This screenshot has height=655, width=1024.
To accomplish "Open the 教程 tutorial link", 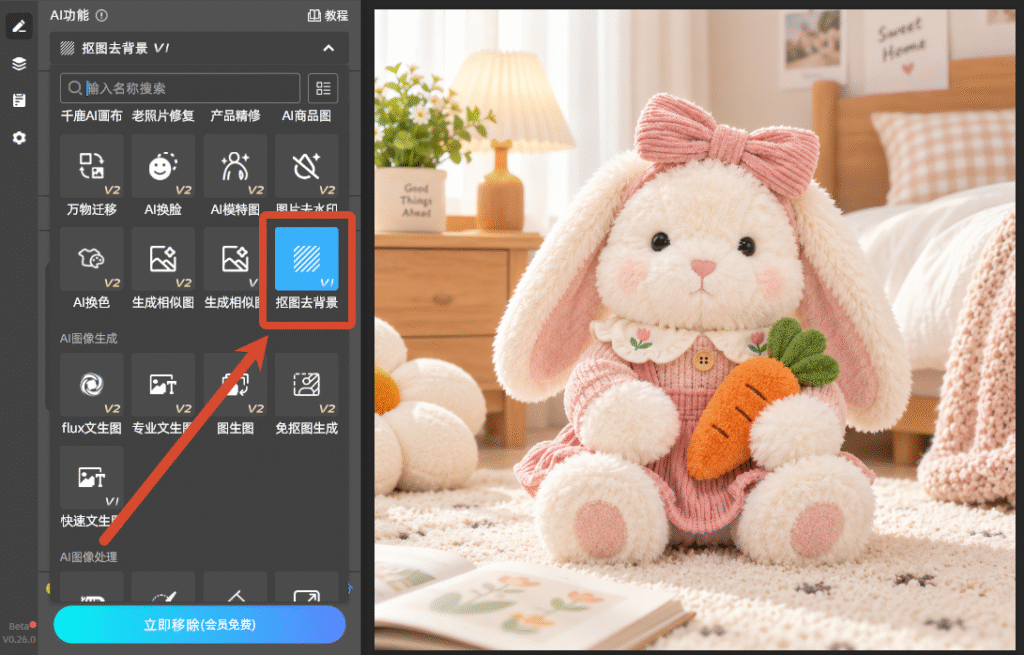I will [328, 15].
